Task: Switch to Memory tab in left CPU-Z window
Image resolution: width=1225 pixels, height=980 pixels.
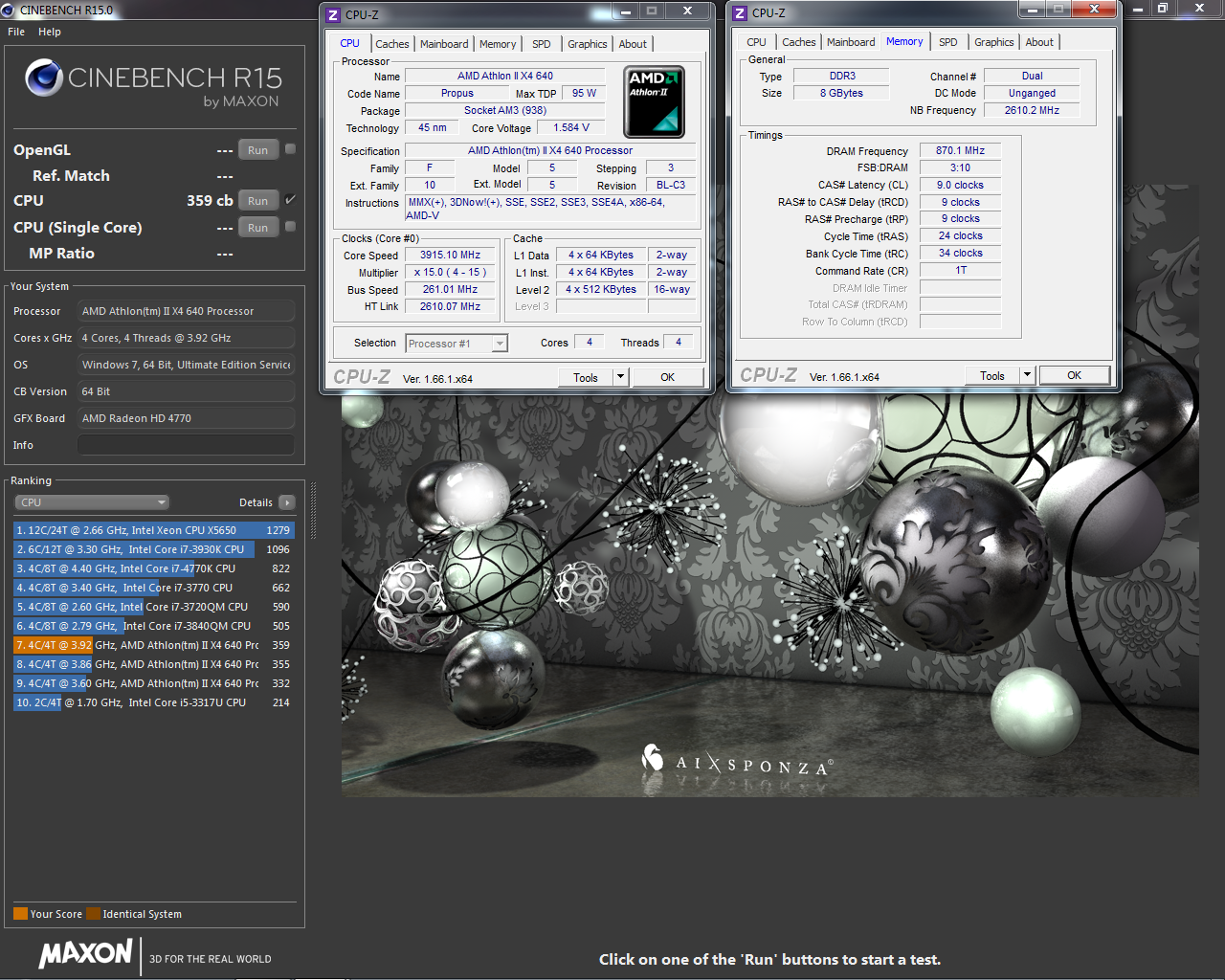Action: (498, 44)
